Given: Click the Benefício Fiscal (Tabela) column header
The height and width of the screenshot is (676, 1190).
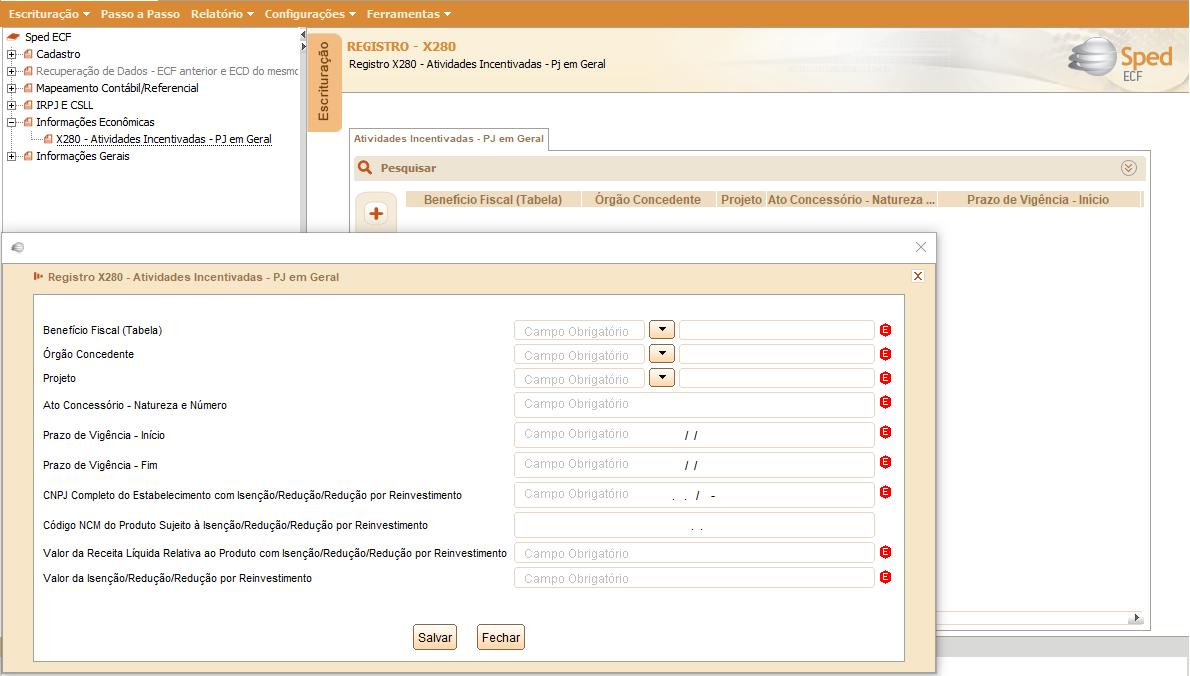Looking at the screenshot, I should [x=493, y=200].
